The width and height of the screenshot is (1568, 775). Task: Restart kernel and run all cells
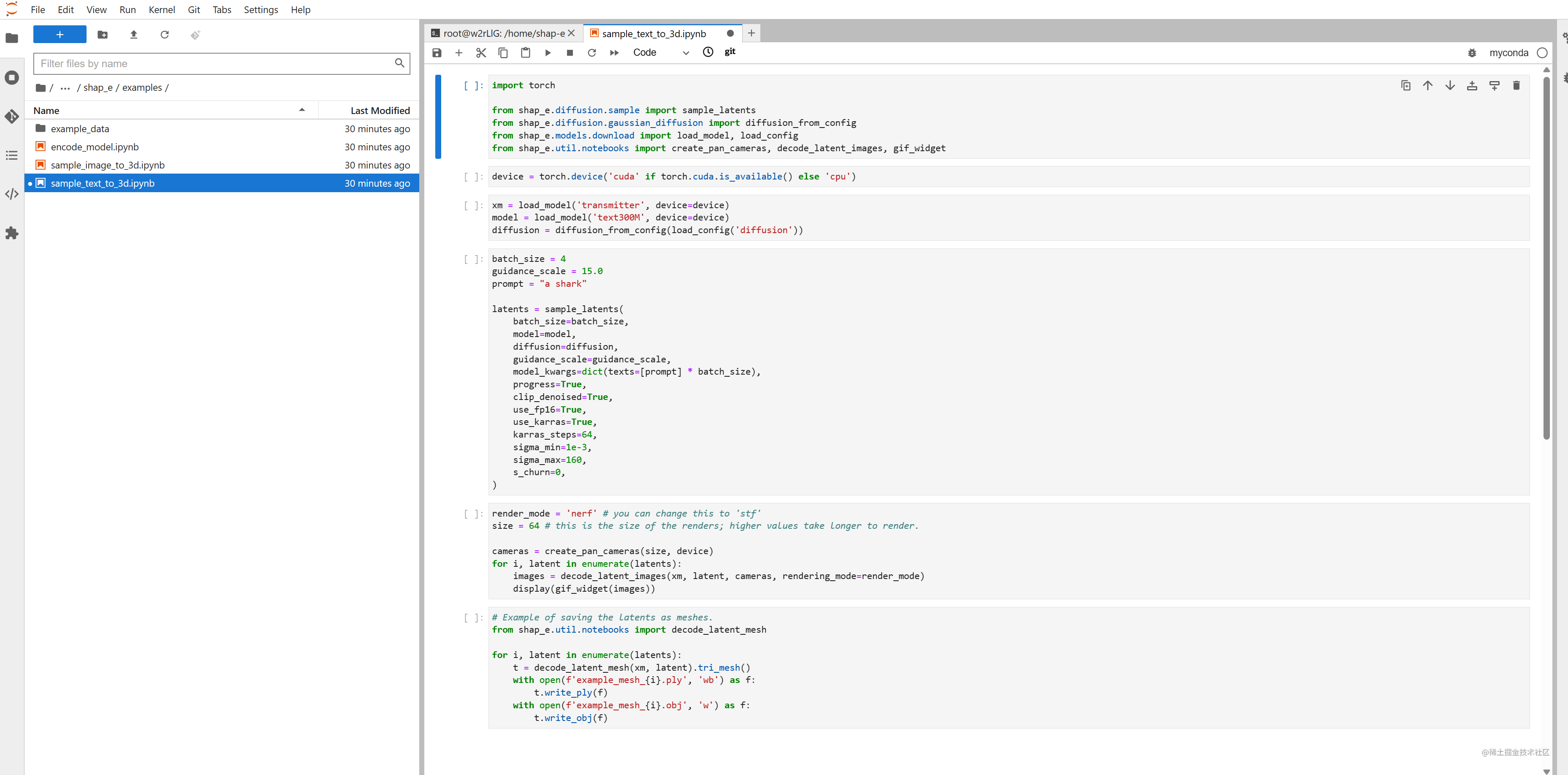coord(614,53)
